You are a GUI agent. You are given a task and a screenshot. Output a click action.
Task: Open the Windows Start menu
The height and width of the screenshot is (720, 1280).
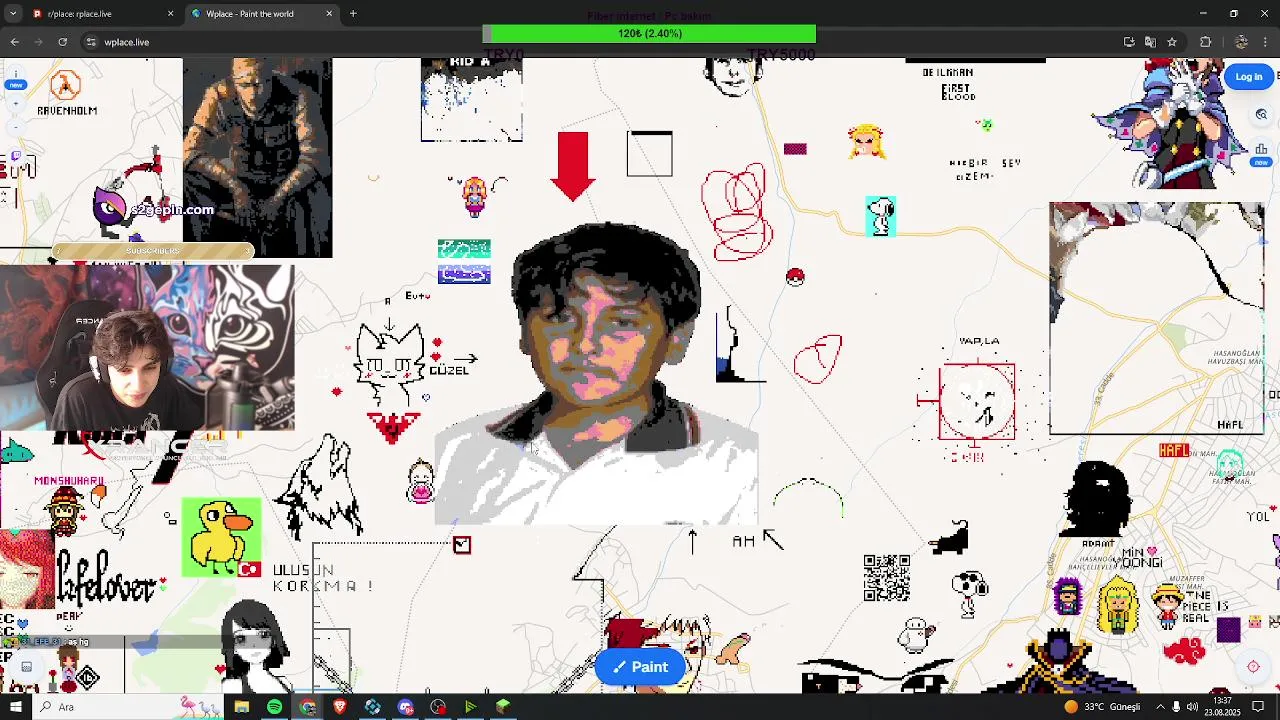coord(15,707)
